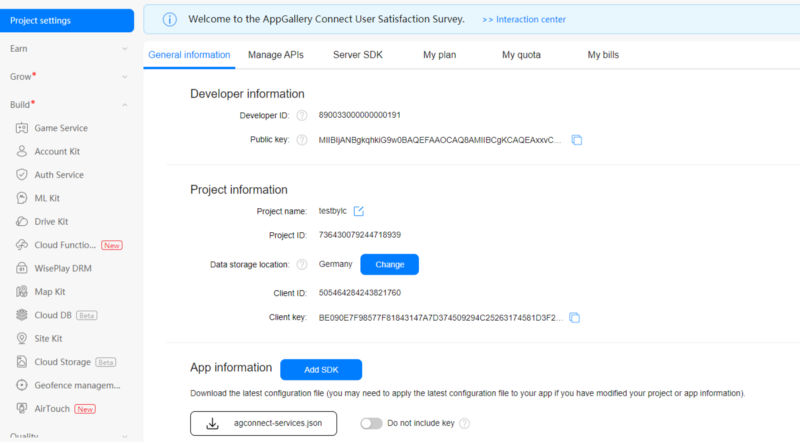This screenshot has height=442, width=800.
Task: Click download icon on agconnect-services.json button
Action: (x=212, y=424)
